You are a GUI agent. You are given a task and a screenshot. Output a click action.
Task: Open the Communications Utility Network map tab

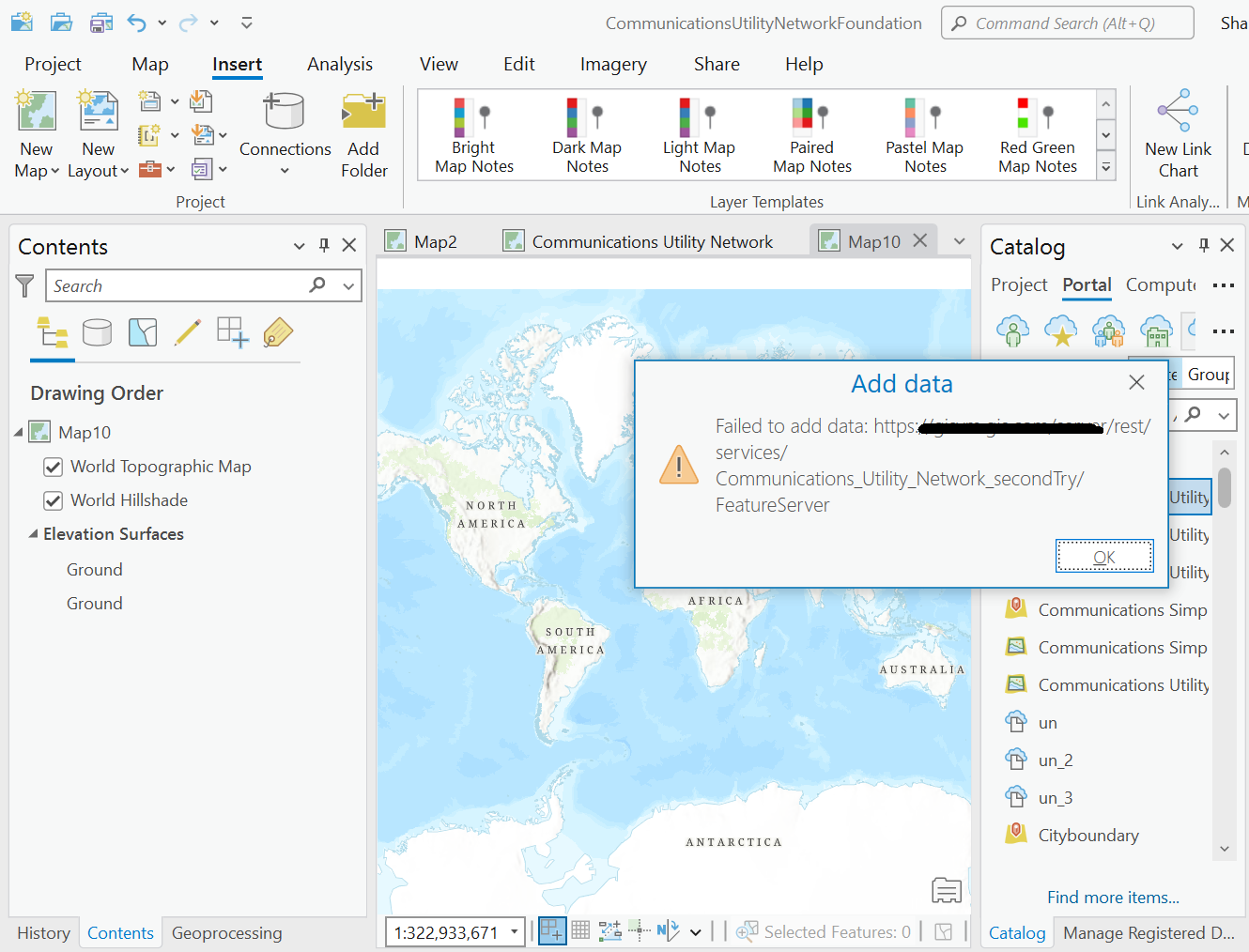tap(652, 240)
